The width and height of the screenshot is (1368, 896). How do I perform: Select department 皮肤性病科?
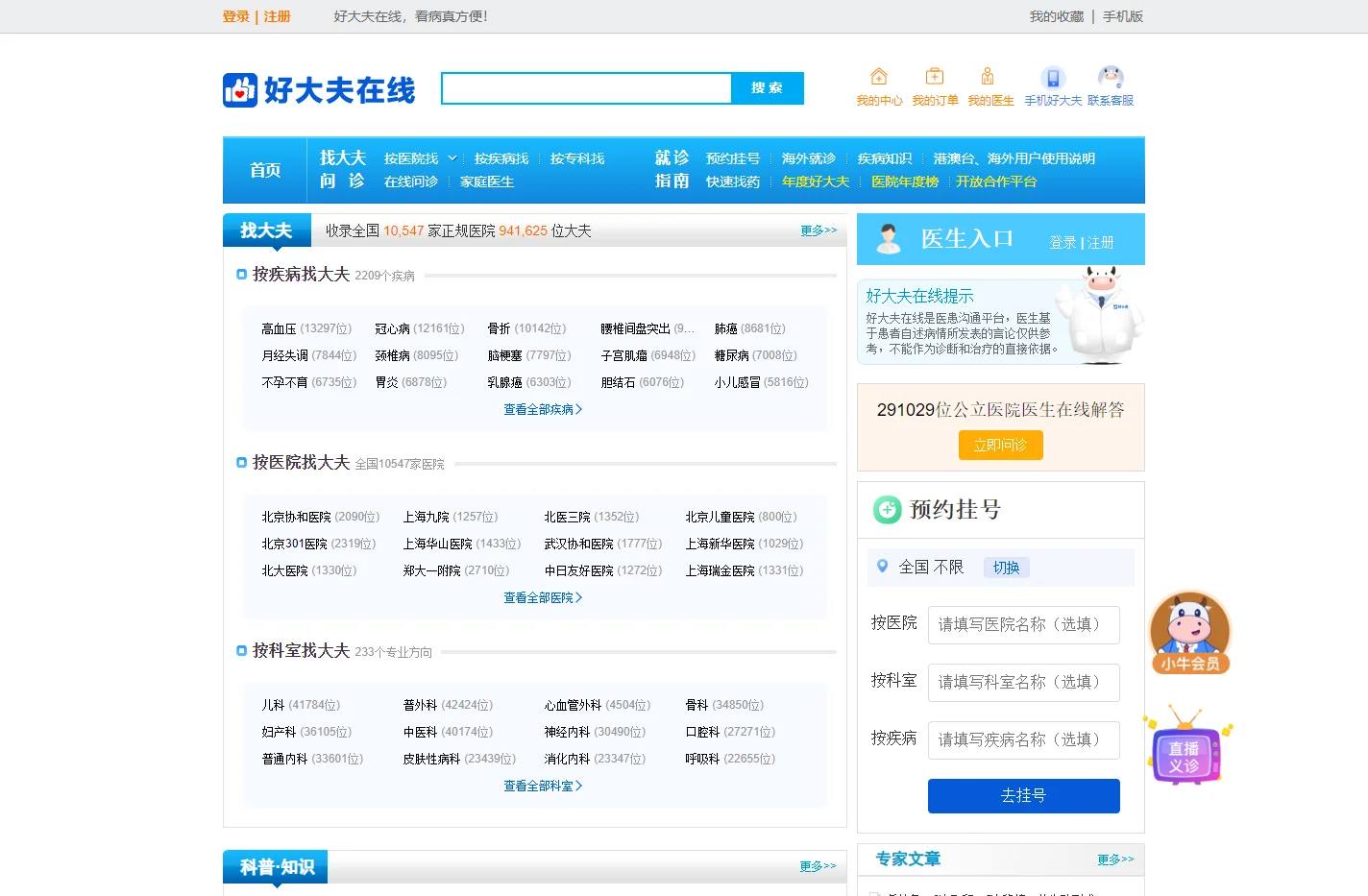point(431,759)
